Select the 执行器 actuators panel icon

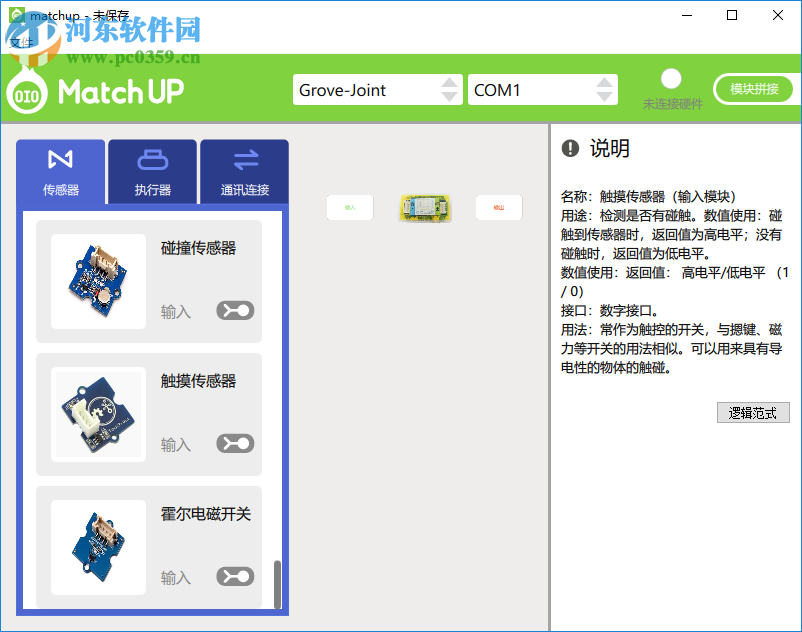point(152,160)
